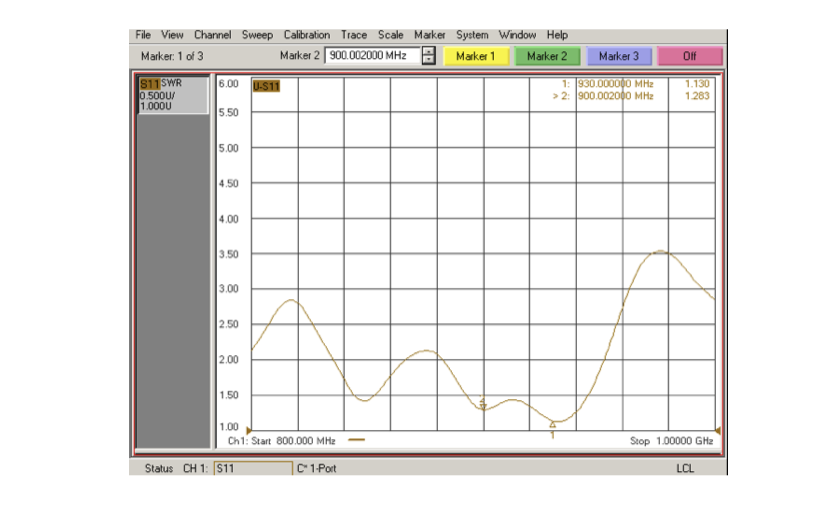The width and height of the screenshot is (828, 518).
Task: Click the marker 2 triangle on the trace
Action: coord(483,405)
